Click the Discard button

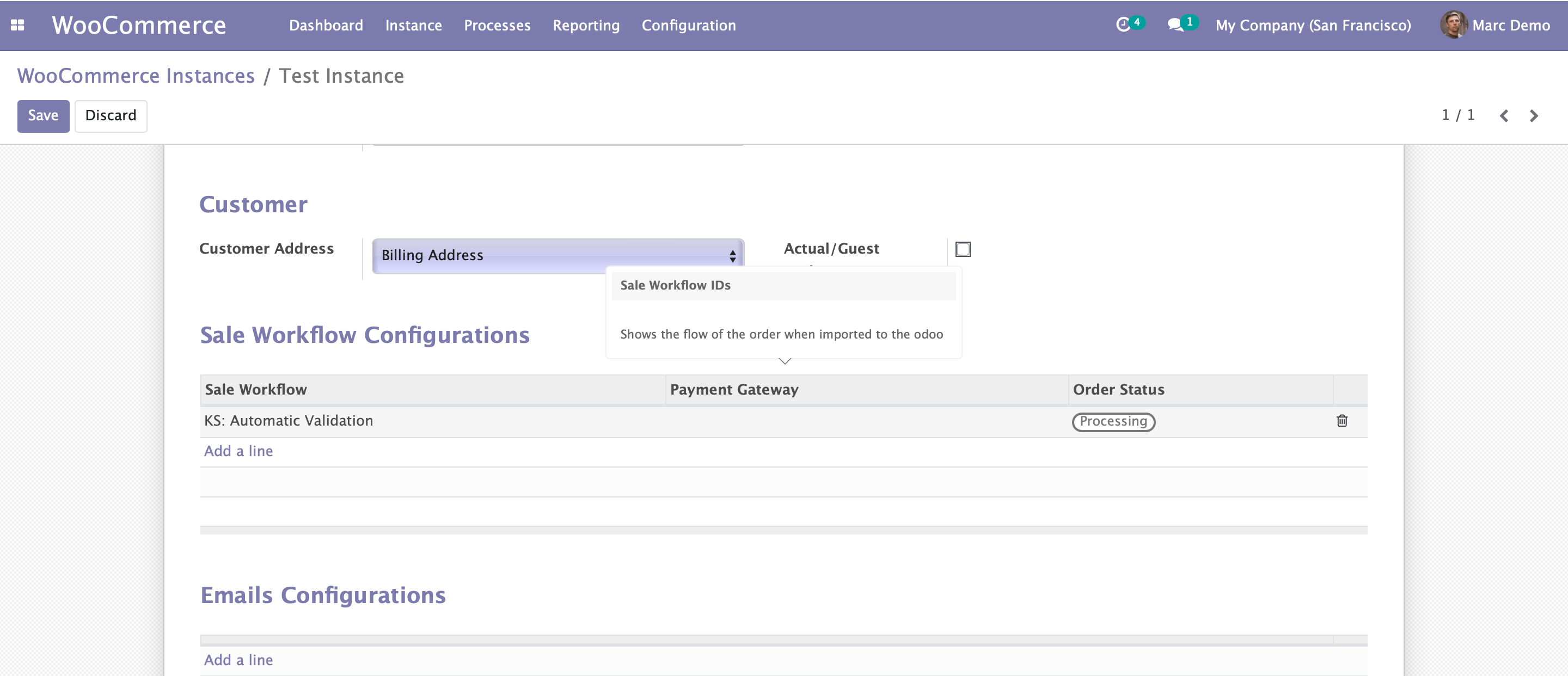coord(110,115)
